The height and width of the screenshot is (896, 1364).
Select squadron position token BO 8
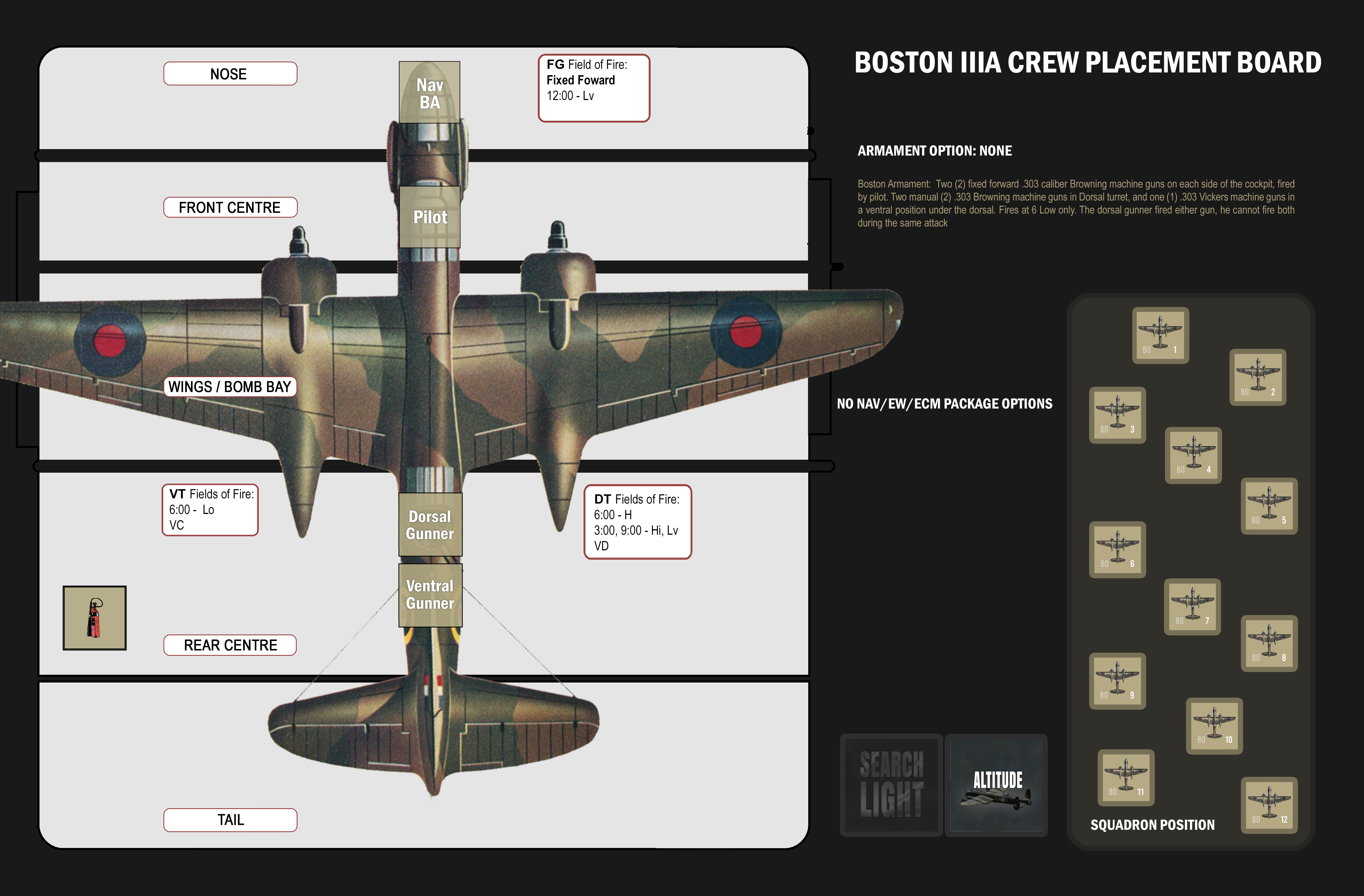[x=1269, y=643]
